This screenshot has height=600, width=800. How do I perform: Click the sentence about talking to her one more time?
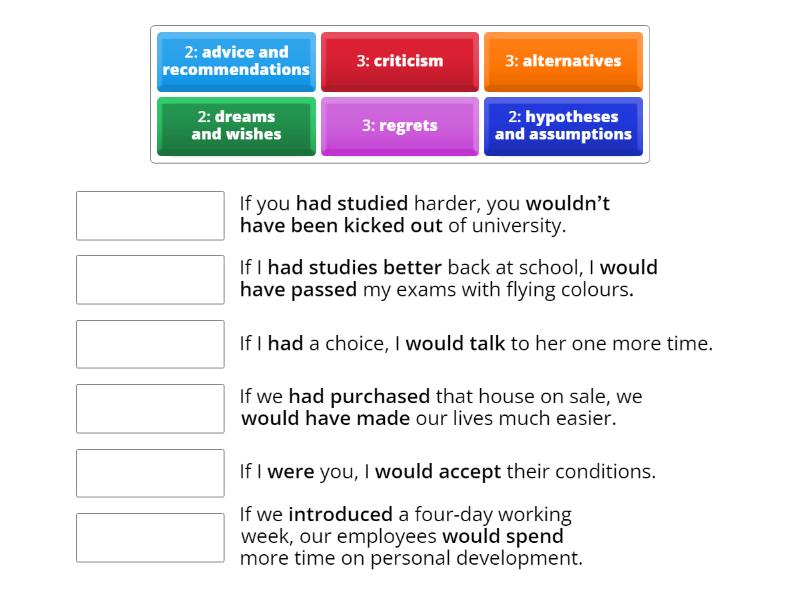[474, 343]
